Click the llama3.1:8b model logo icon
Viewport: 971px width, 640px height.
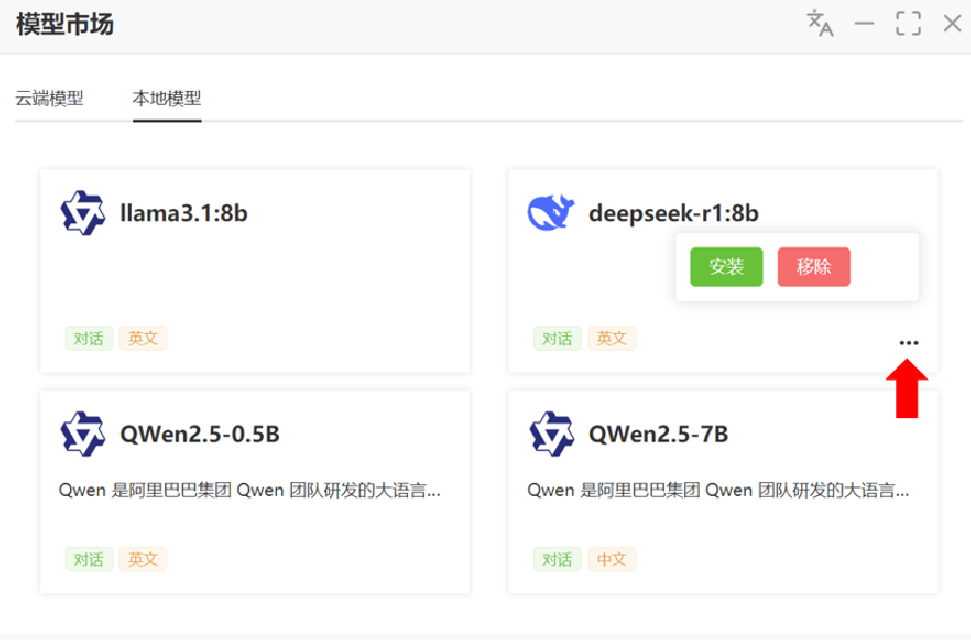click(82, 213)
